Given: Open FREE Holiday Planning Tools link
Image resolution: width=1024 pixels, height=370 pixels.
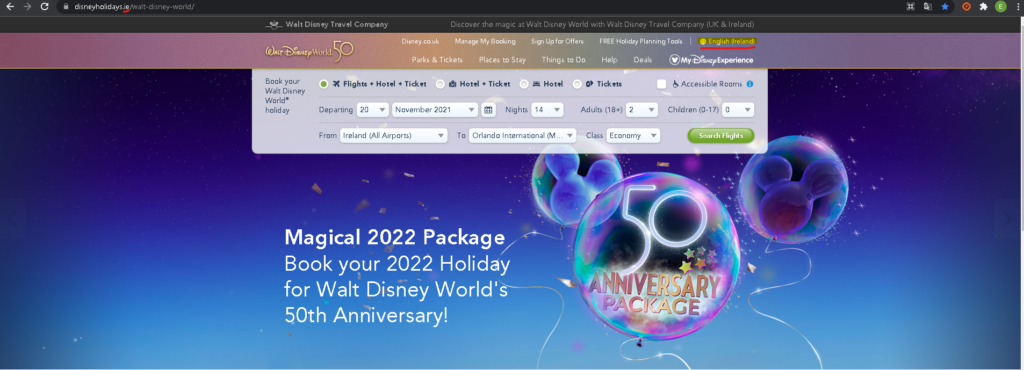Looking at the screenshot, I should (x=641, y=41).
